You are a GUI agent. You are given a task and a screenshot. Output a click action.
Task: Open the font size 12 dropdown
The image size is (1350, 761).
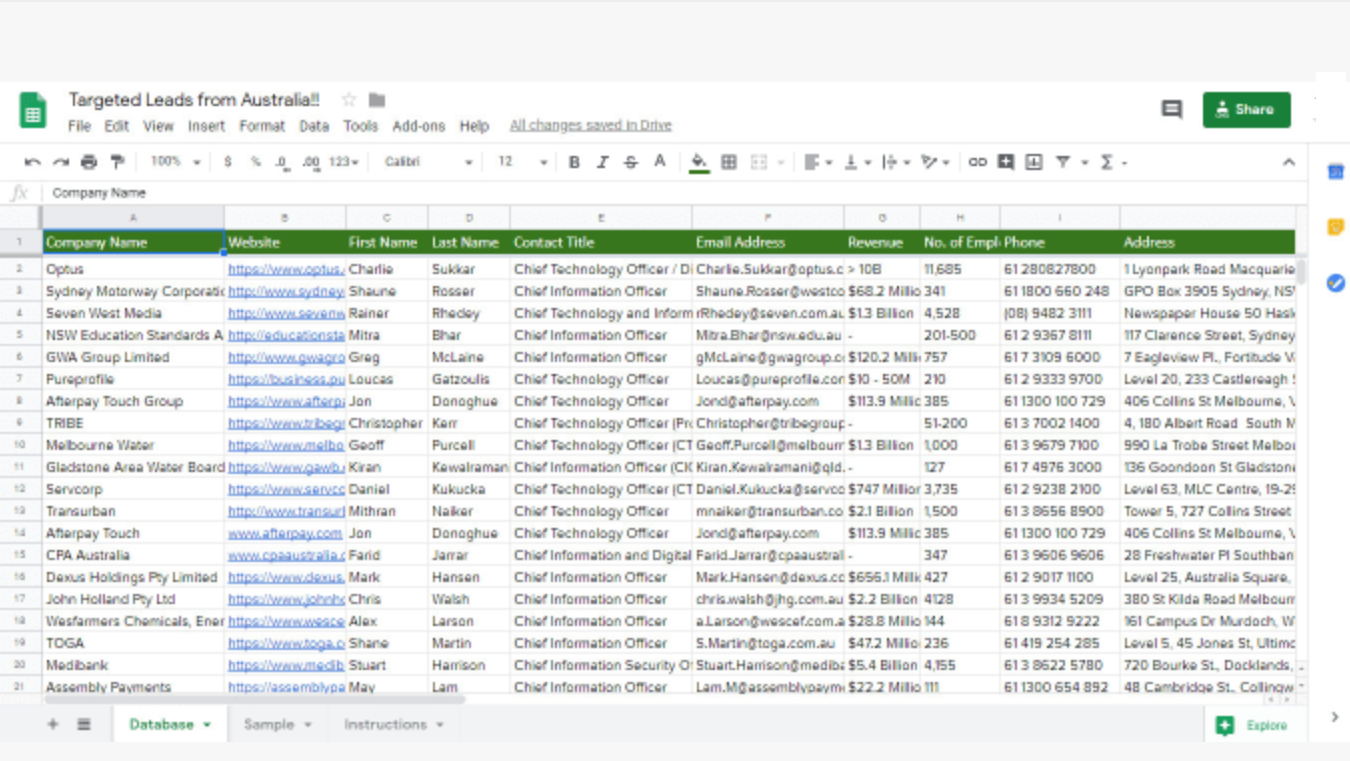tap(522, 162)
